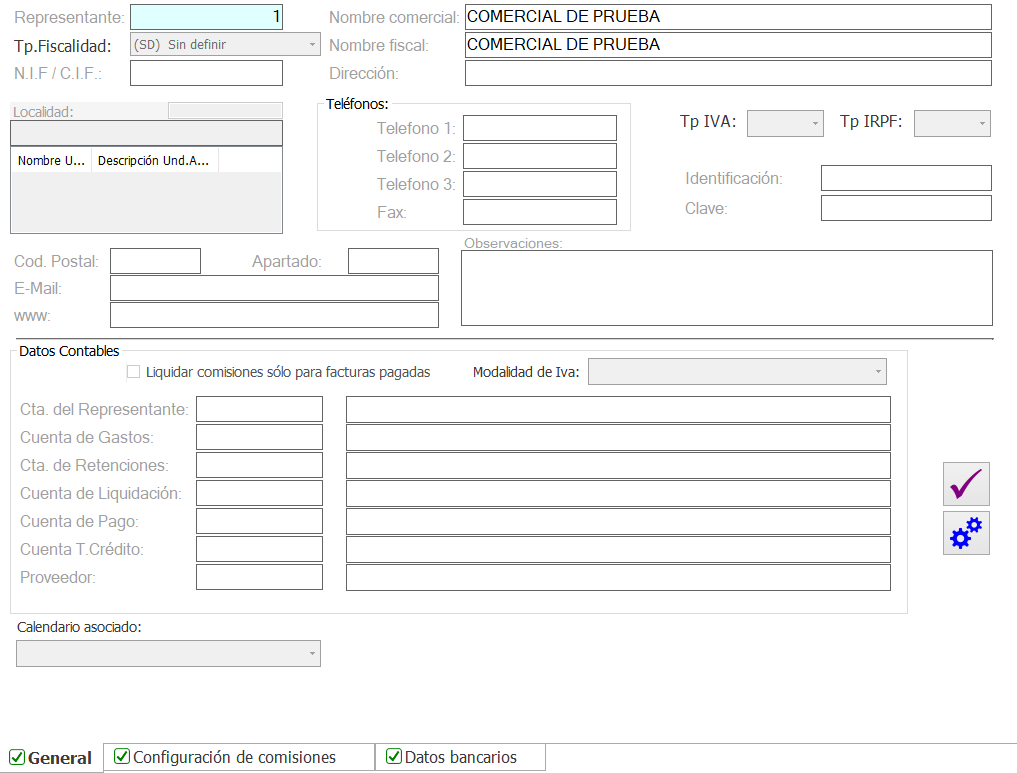This screenshot has width=1017, height=773.
Task: Toggle 'Liquidar comisiones sólo para facturas pagadas' checkbox
Action: 134,372
